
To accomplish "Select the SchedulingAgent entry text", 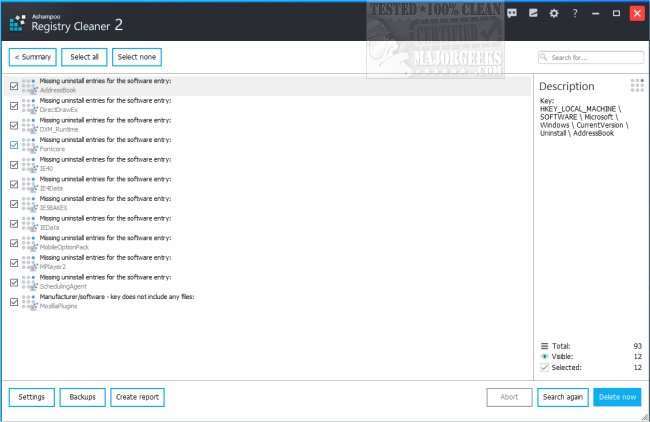I will [63, 286].
